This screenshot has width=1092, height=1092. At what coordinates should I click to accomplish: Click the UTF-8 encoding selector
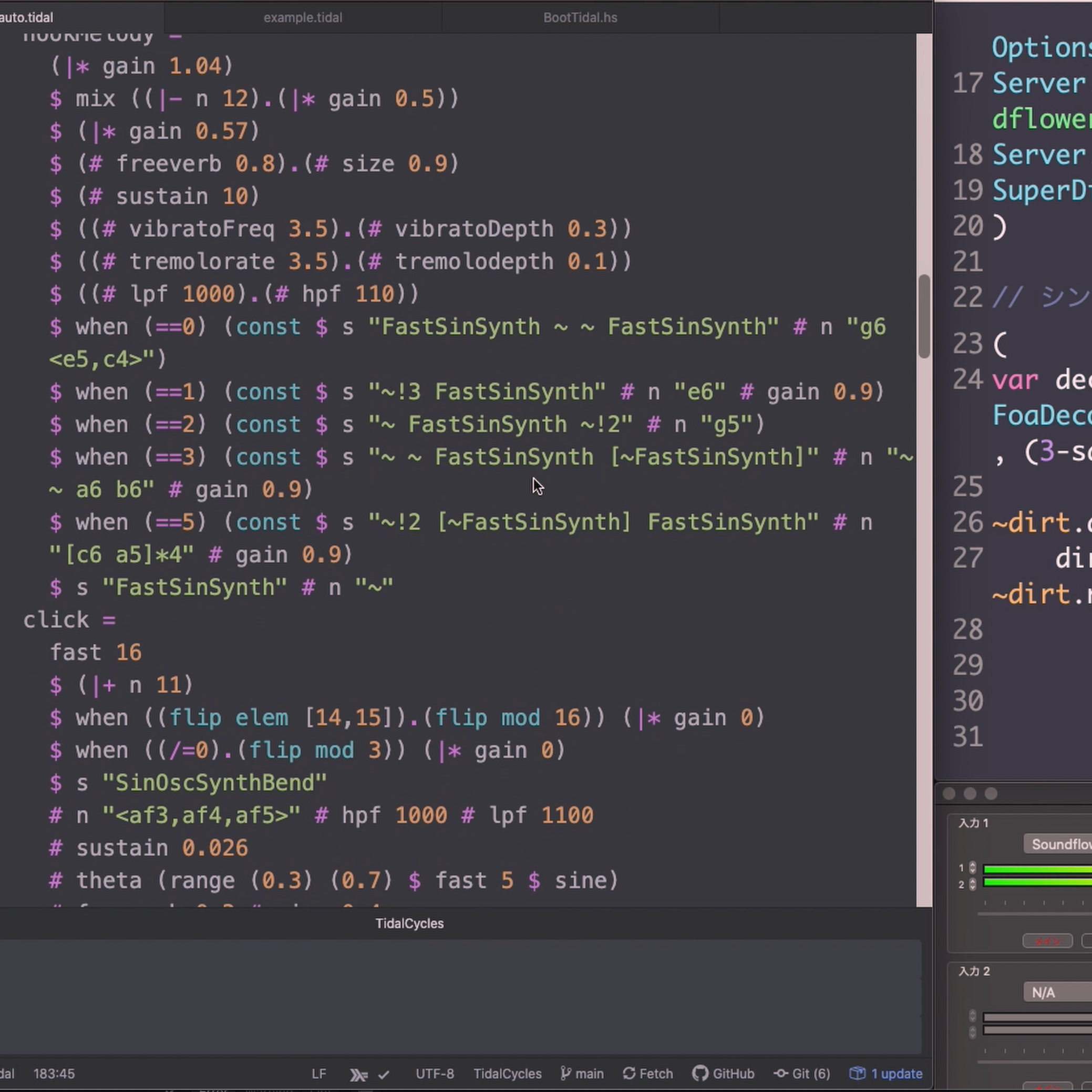435,1074
